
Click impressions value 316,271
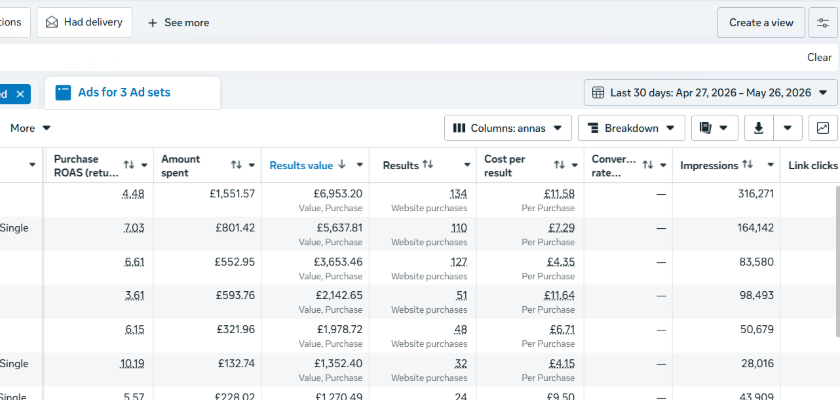pos(756,194)
